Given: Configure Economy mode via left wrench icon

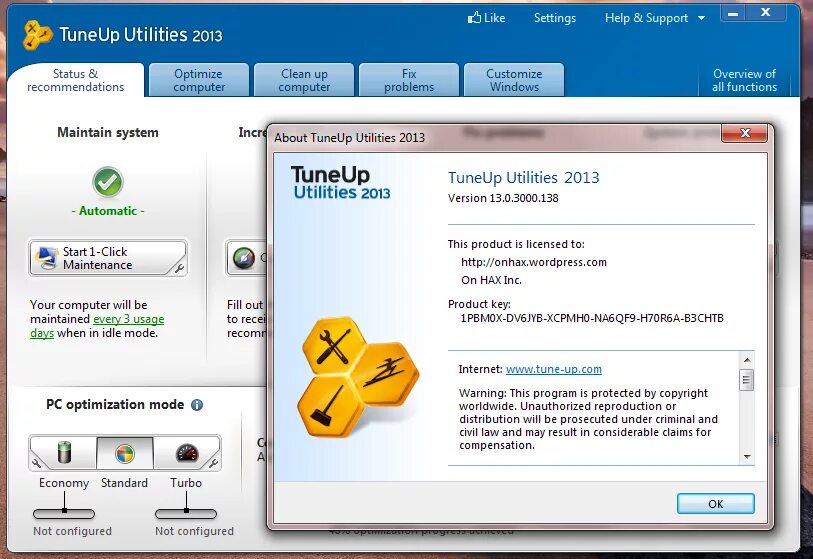Looking at the screenshot, I should pyautogui.click(x=36, y=463).
